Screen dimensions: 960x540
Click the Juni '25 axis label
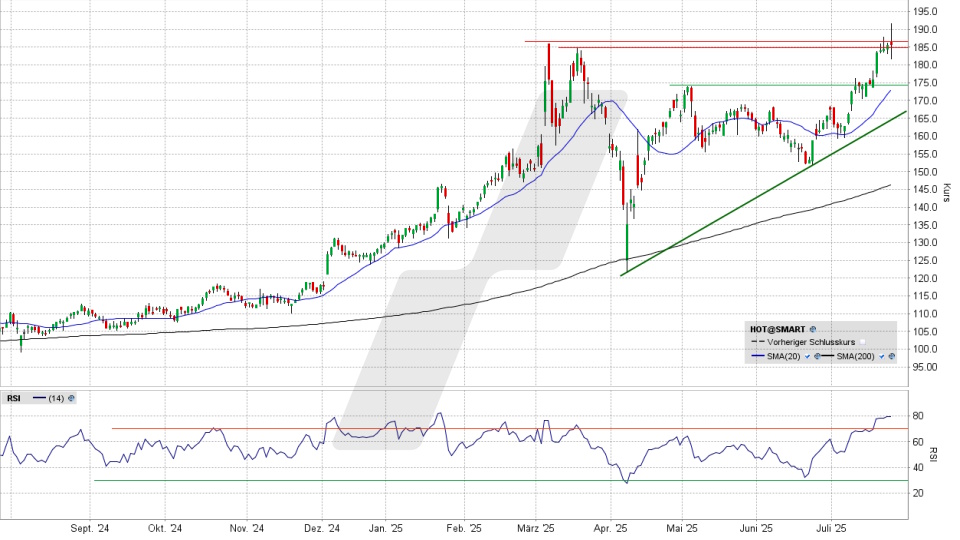[757, 529]
